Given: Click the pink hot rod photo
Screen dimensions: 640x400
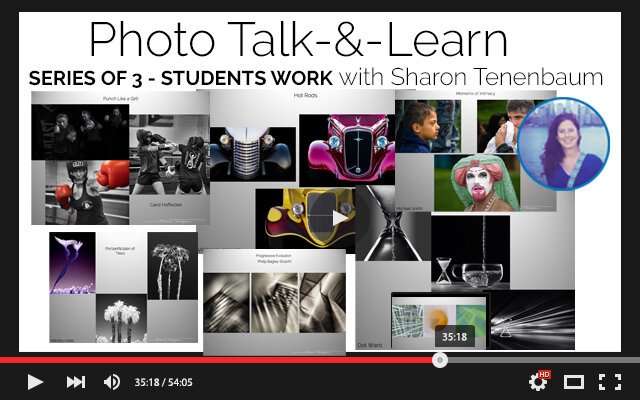Looking at the screenshot, I should point(347,150).
